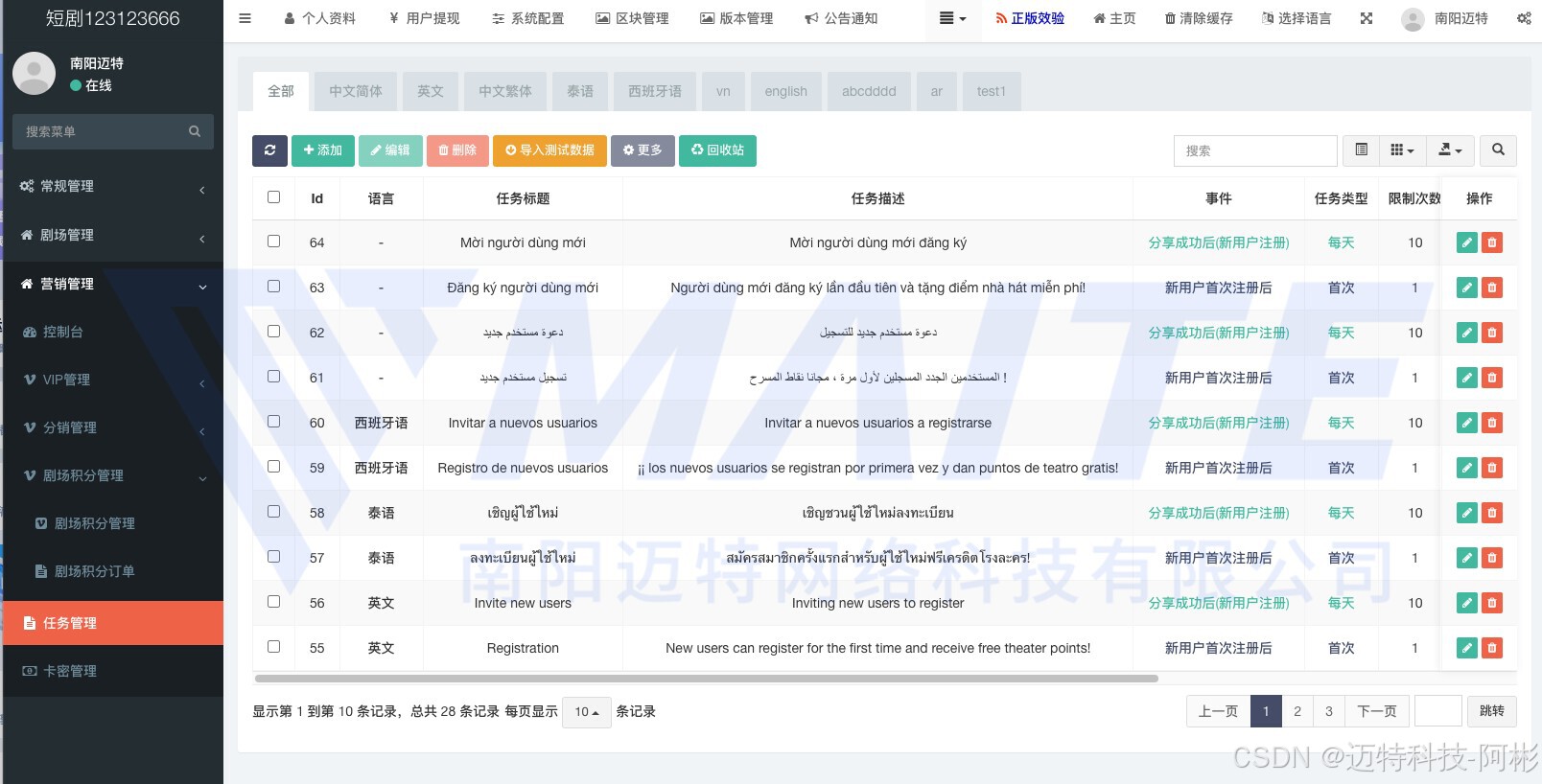This screenshot has width=1542, height=784.
Task: Check the checkbox for row 61
Action: tap(273, 377)
